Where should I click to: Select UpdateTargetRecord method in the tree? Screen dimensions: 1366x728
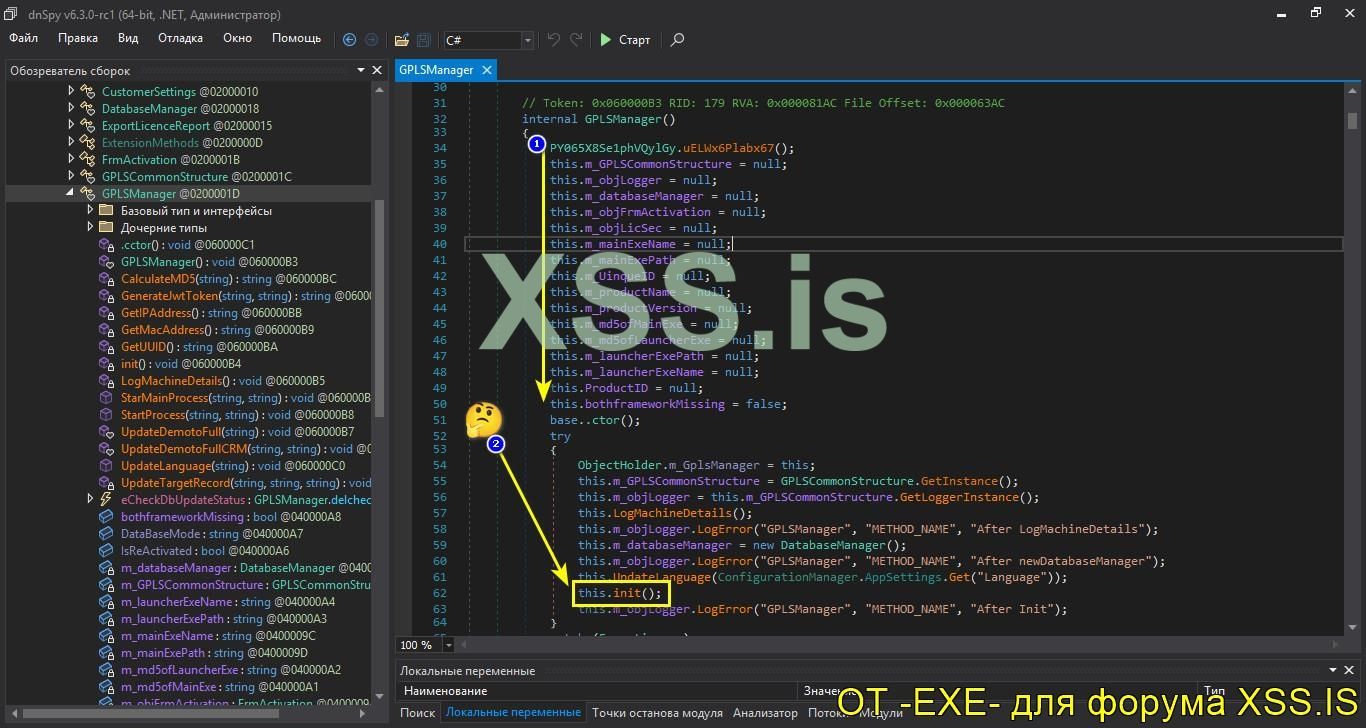245,483
